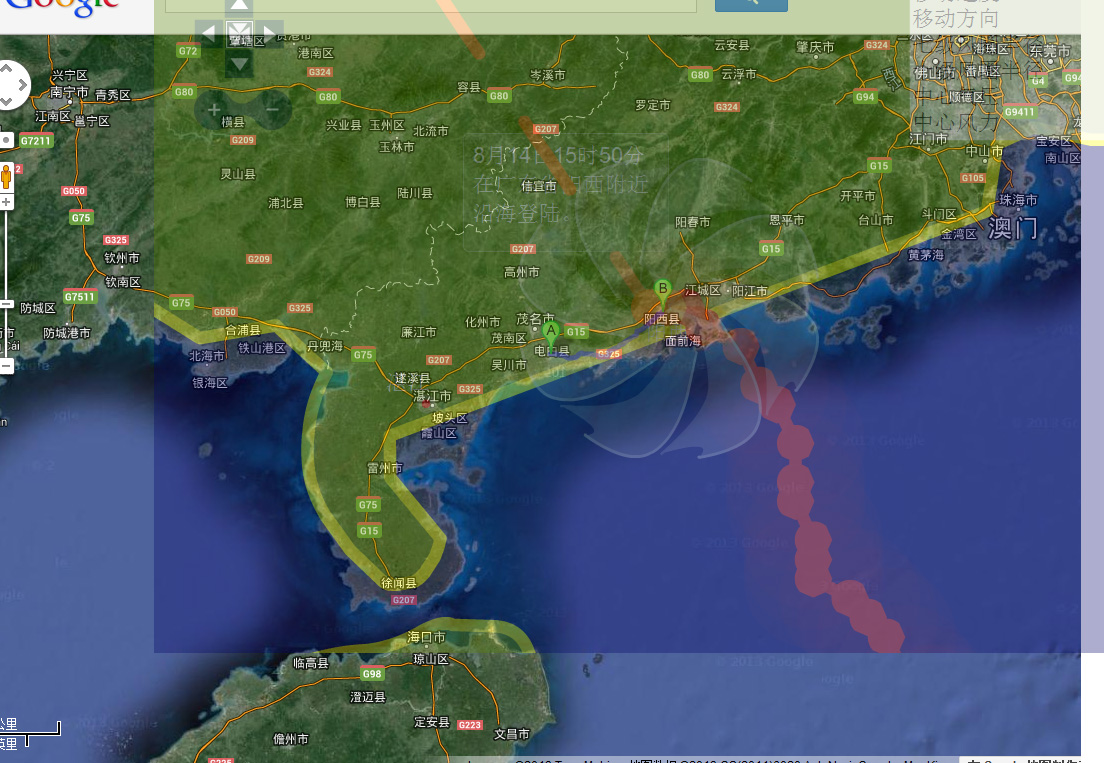Click the typhoon landfall info box text

click(560, 184)
